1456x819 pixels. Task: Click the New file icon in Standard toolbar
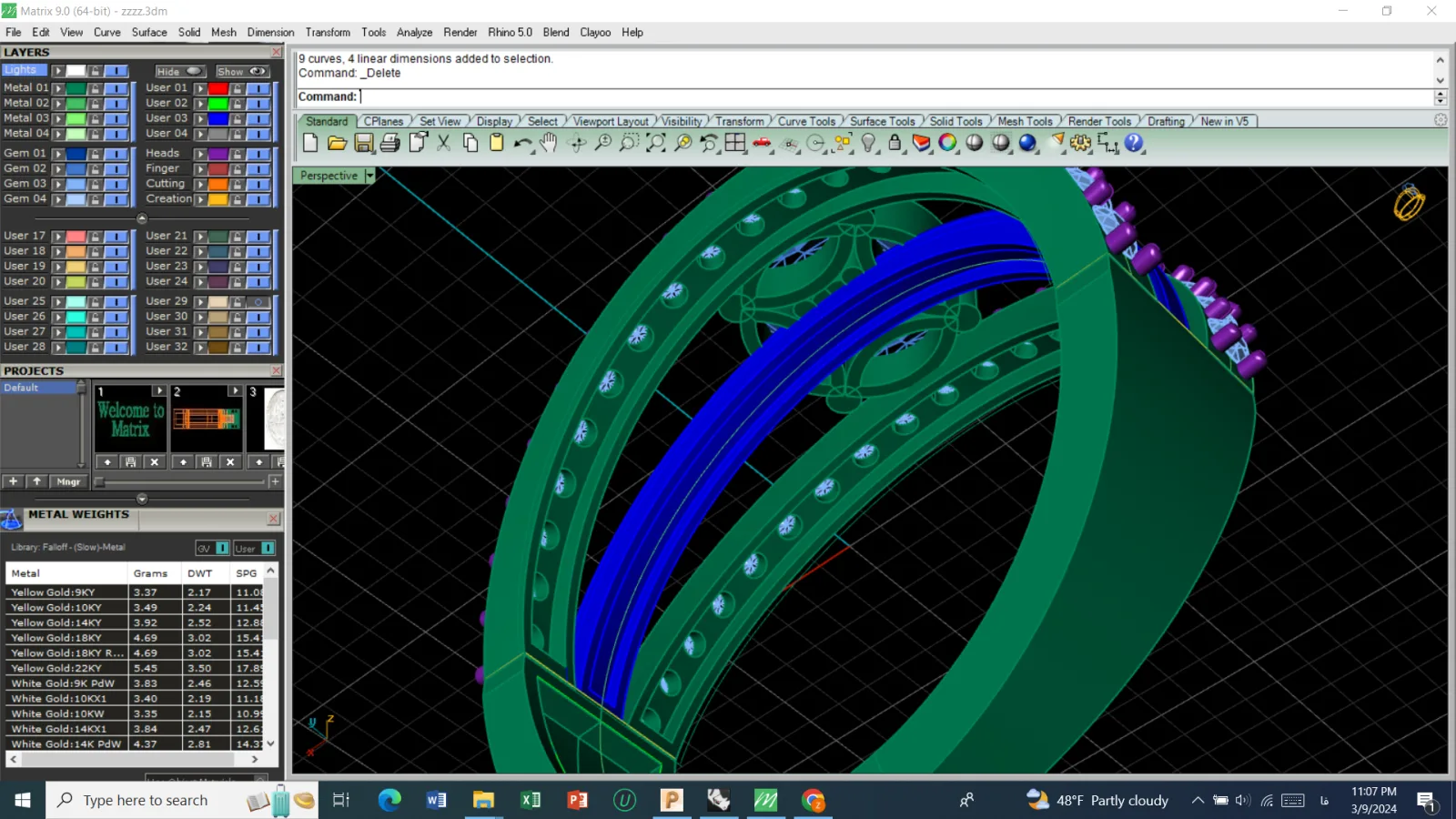(x=310, y=143)
